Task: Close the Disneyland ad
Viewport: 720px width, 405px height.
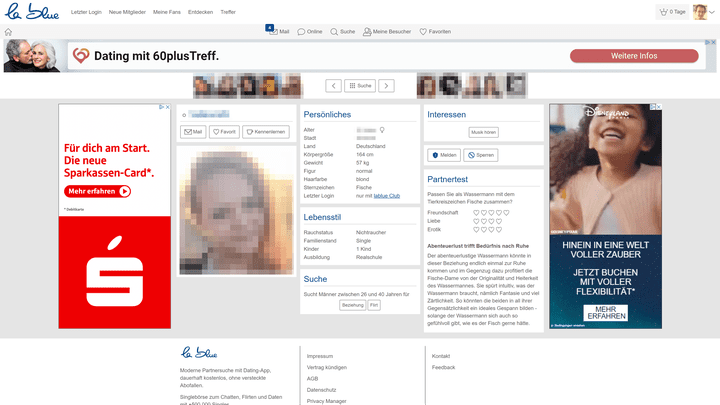Action: tap(659, 107)
